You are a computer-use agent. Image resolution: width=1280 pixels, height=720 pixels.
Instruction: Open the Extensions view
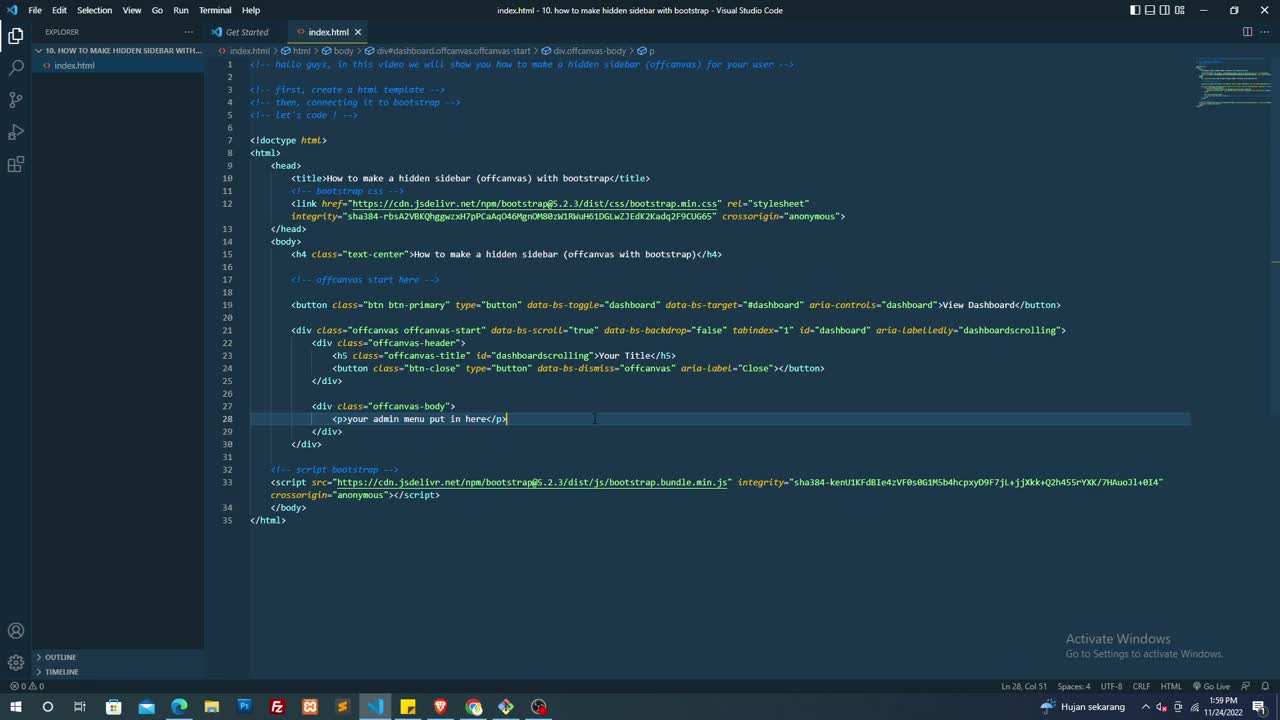point(15,165)
